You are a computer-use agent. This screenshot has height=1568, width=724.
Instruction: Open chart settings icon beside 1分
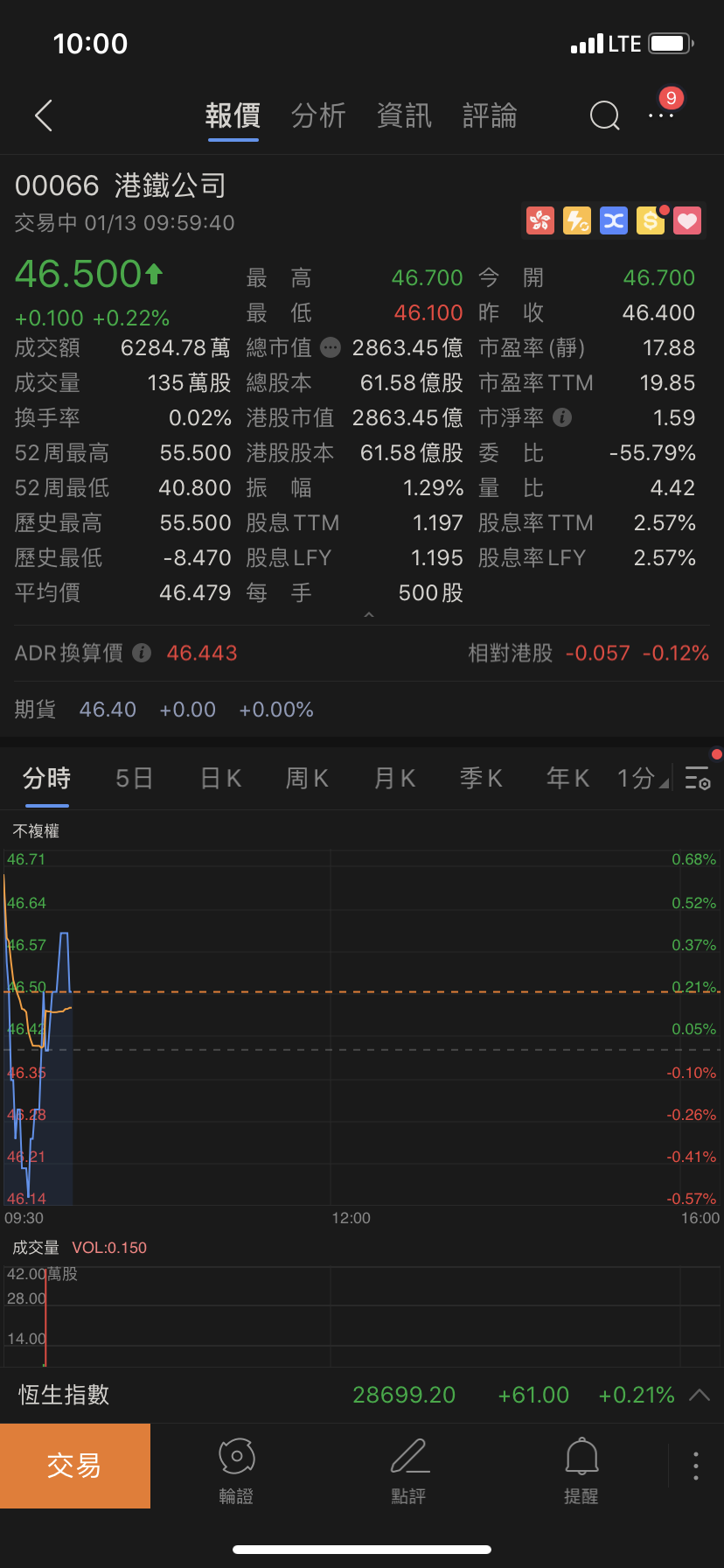pos(698,777)
